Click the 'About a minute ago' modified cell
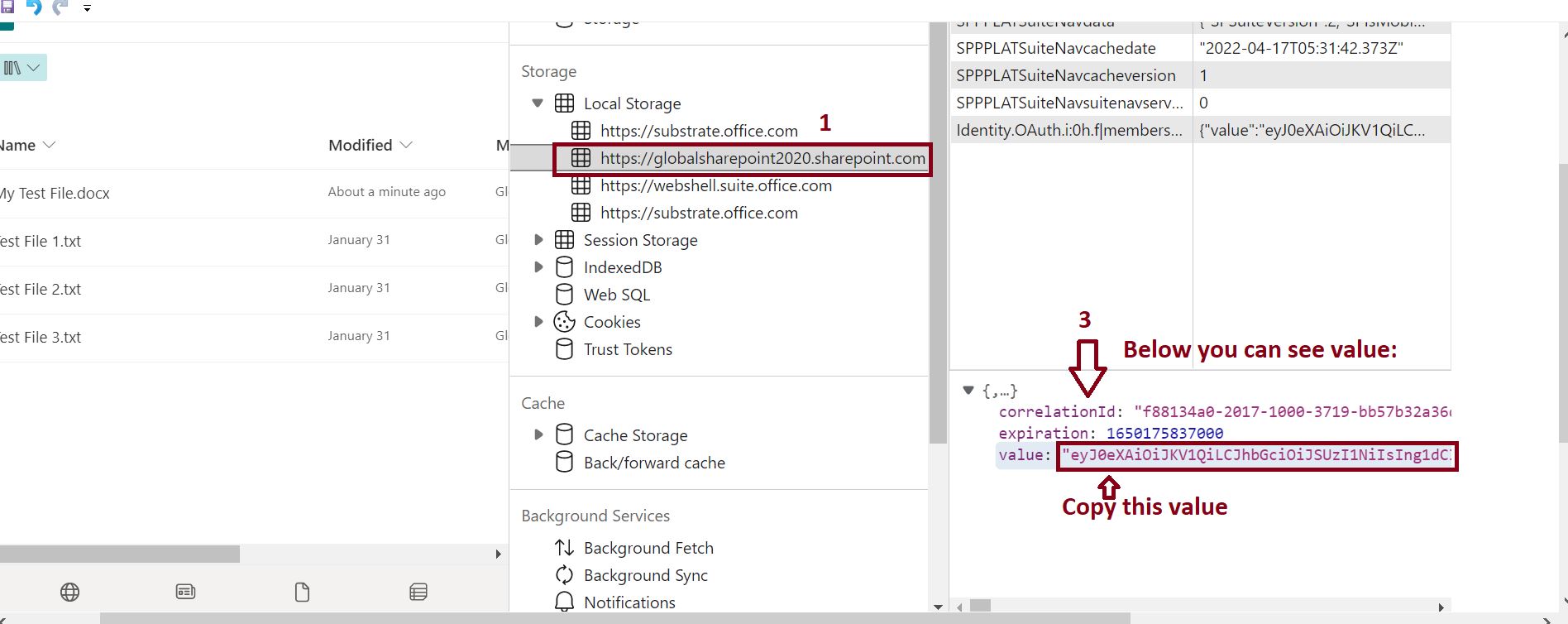The height and width of the screenshot is (624, 1568). tap(386, 192)
